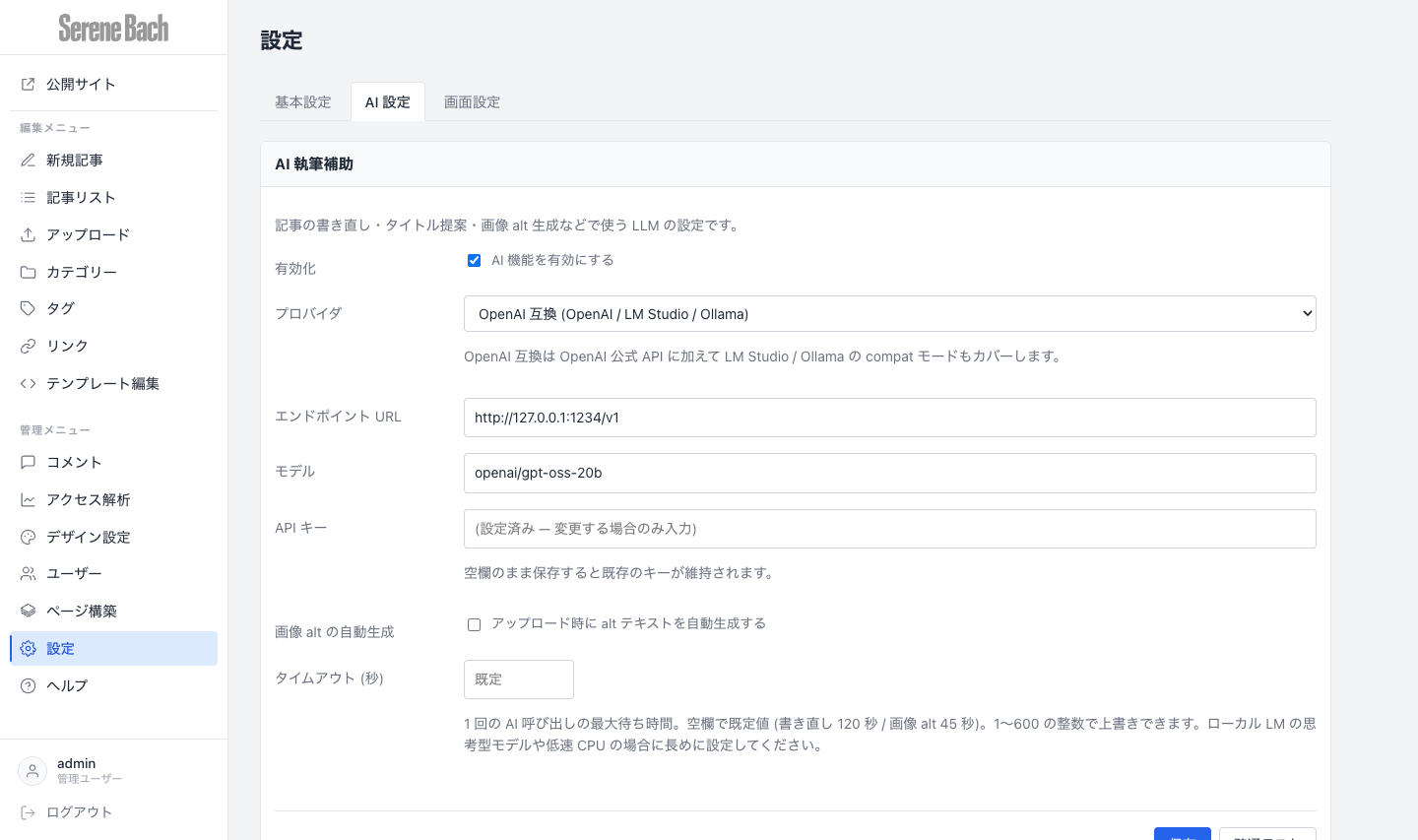Click ログアウト at the sidebar bottom
The image size is (1418, 840).
tap(79, 811)
